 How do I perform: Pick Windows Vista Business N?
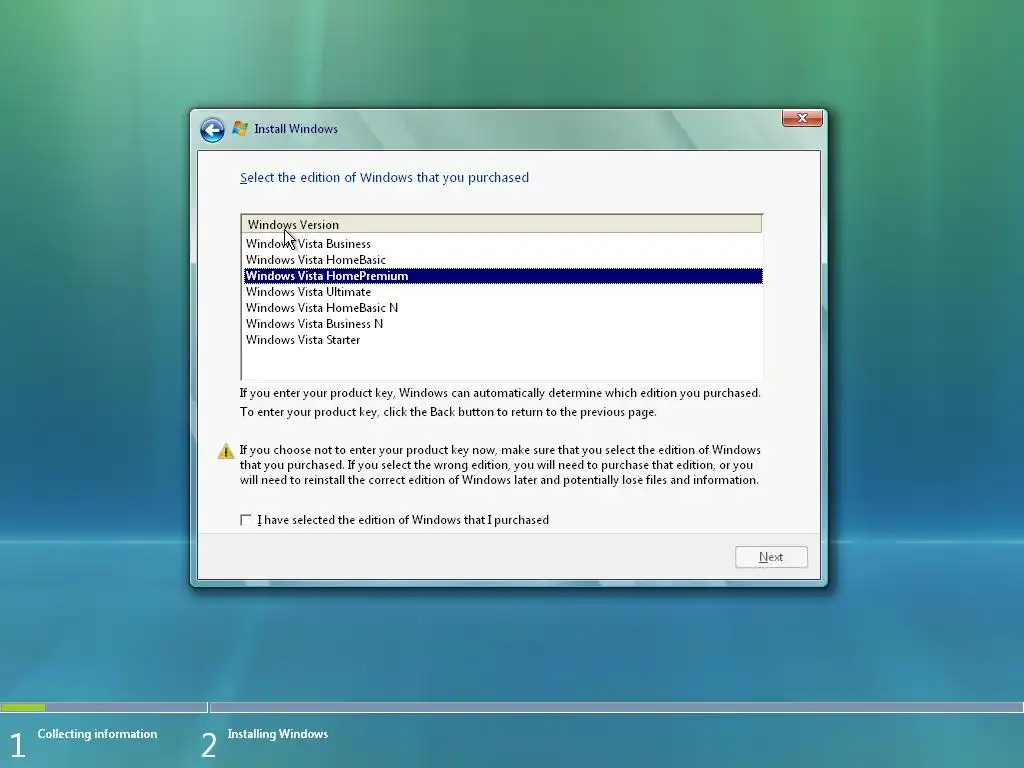[503, 324]
